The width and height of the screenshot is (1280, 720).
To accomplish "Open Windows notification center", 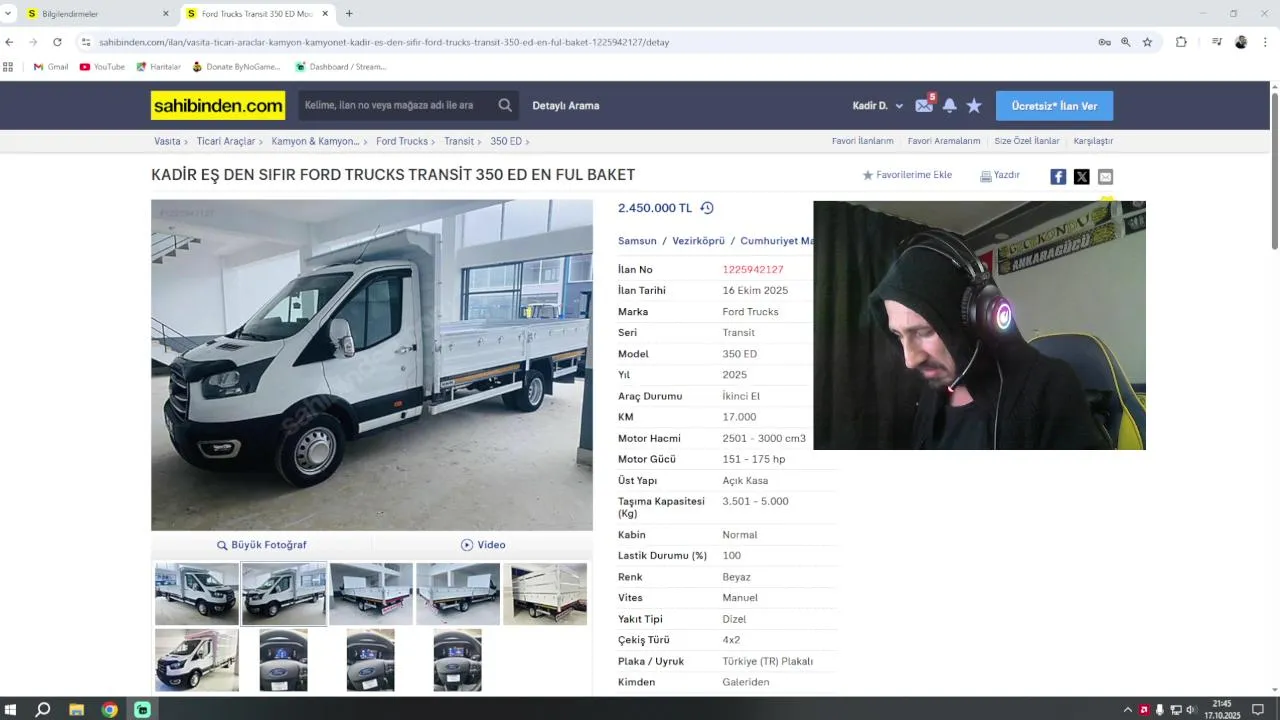I will coord(1258,709).
